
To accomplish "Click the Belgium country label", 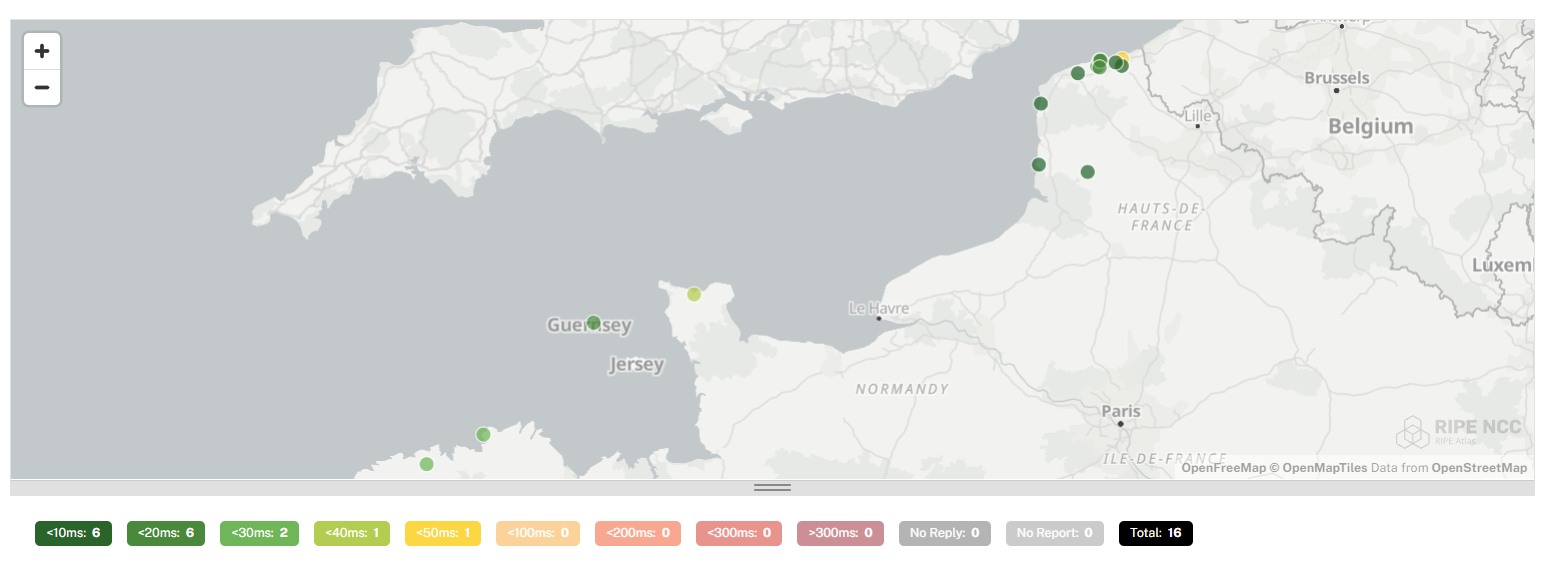I will [x=1370, y=127].
